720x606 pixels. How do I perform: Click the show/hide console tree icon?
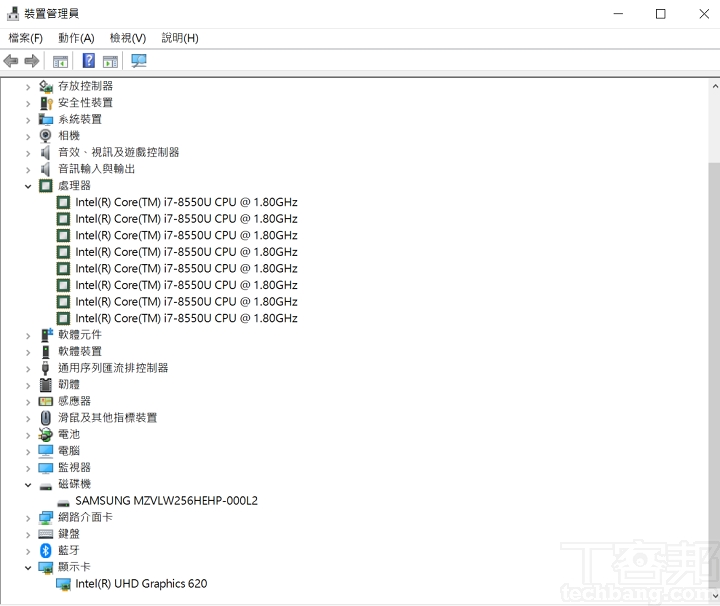point(60,62)
